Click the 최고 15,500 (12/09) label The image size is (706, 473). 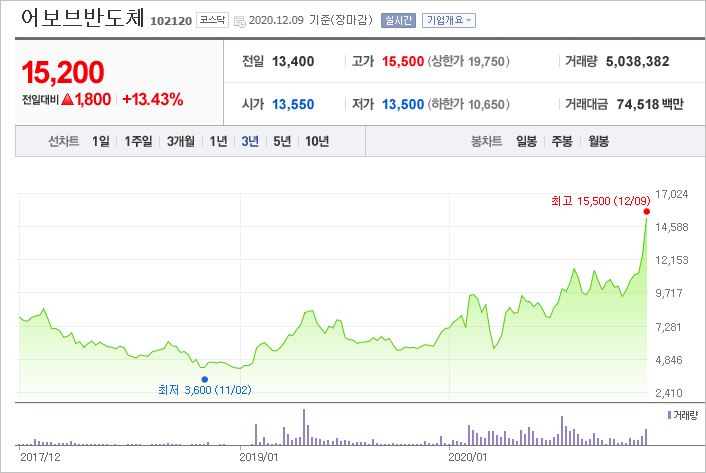(x=601, y=201)
